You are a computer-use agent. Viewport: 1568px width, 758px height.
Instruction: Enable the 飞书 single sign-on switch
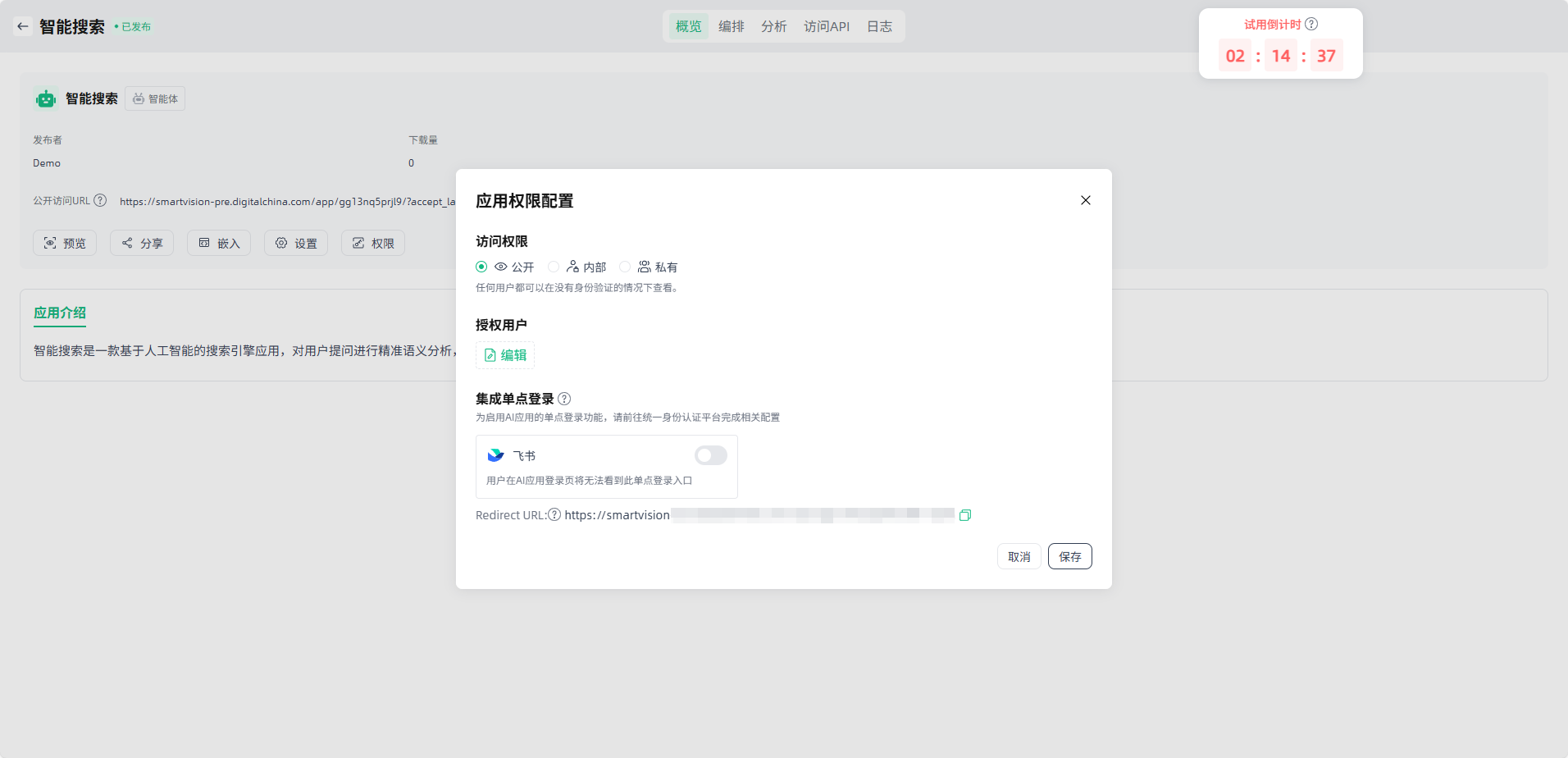tap(710, 455)
